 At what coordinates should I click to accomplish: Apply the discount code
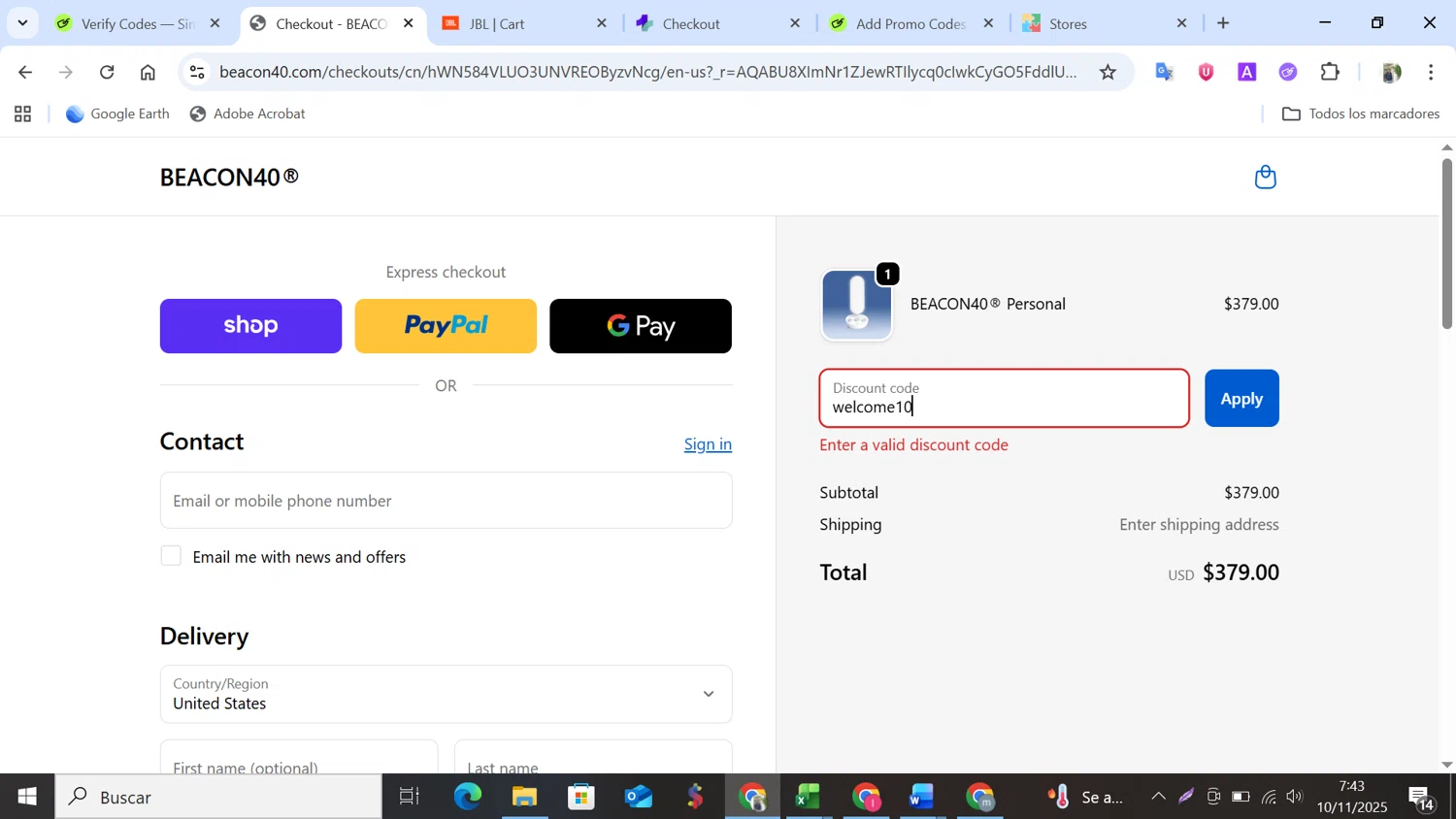(x=1241, y=398)
